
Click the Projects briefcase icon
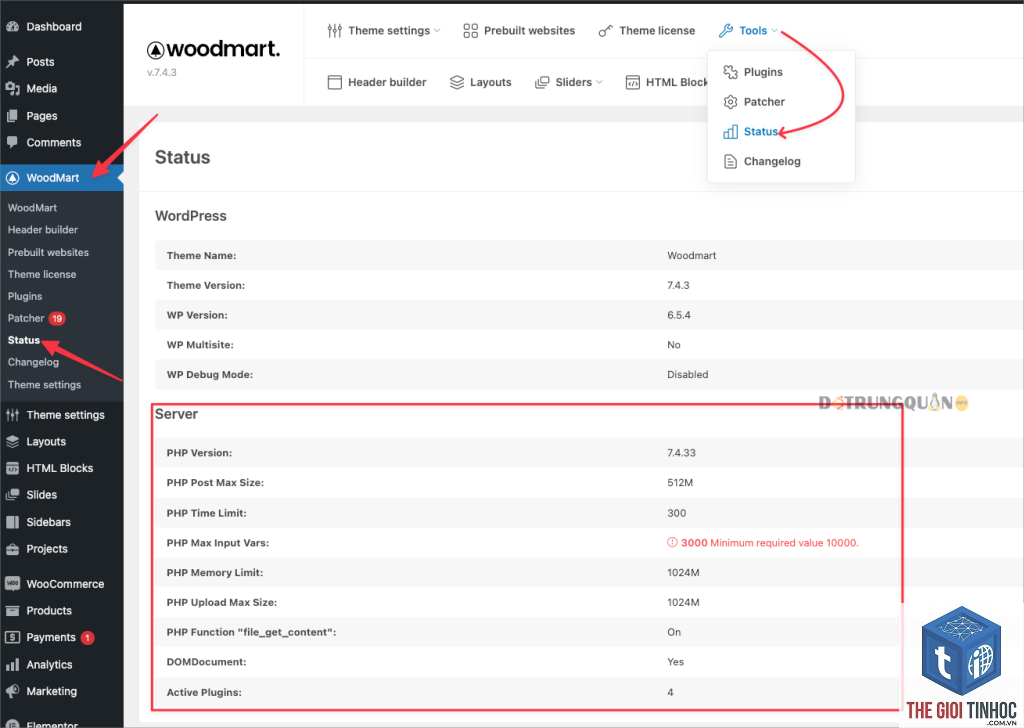click(12, 548)
